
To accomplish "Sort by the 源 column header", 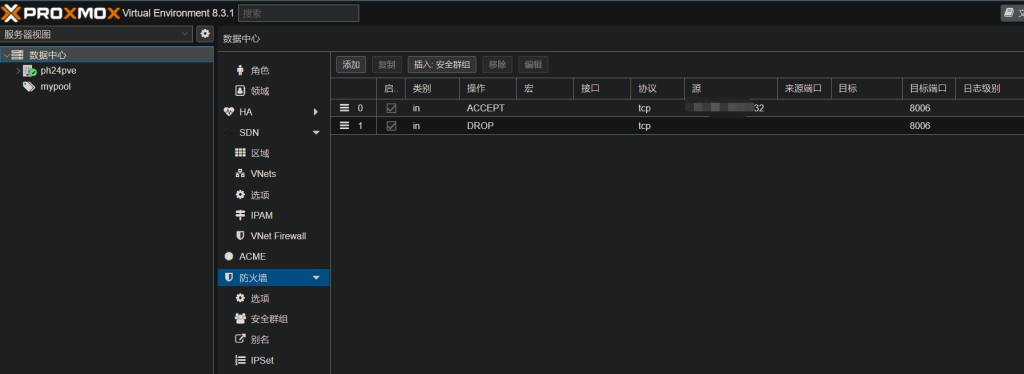I will pyautogui.click(x=731, y=89).
